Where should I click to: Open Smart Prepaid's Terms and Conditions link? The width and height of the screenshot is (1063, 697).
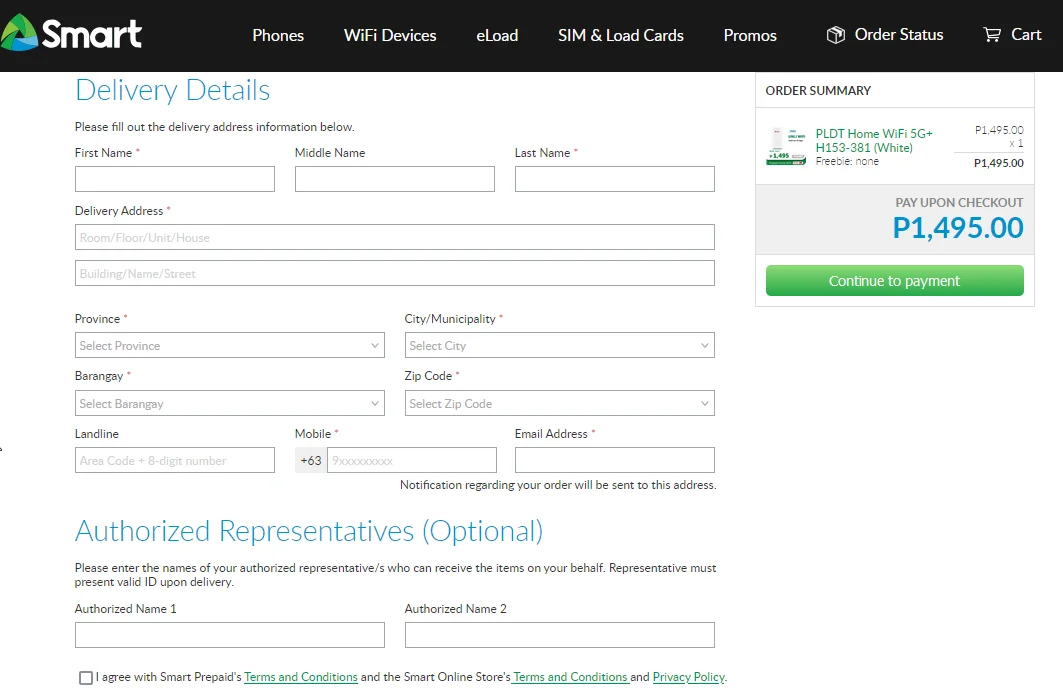[300, 677]
